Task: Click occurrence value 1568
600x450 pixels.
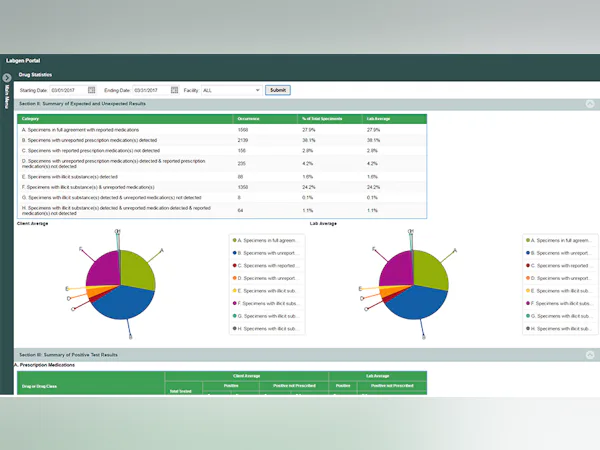Action: coord(243,130)
